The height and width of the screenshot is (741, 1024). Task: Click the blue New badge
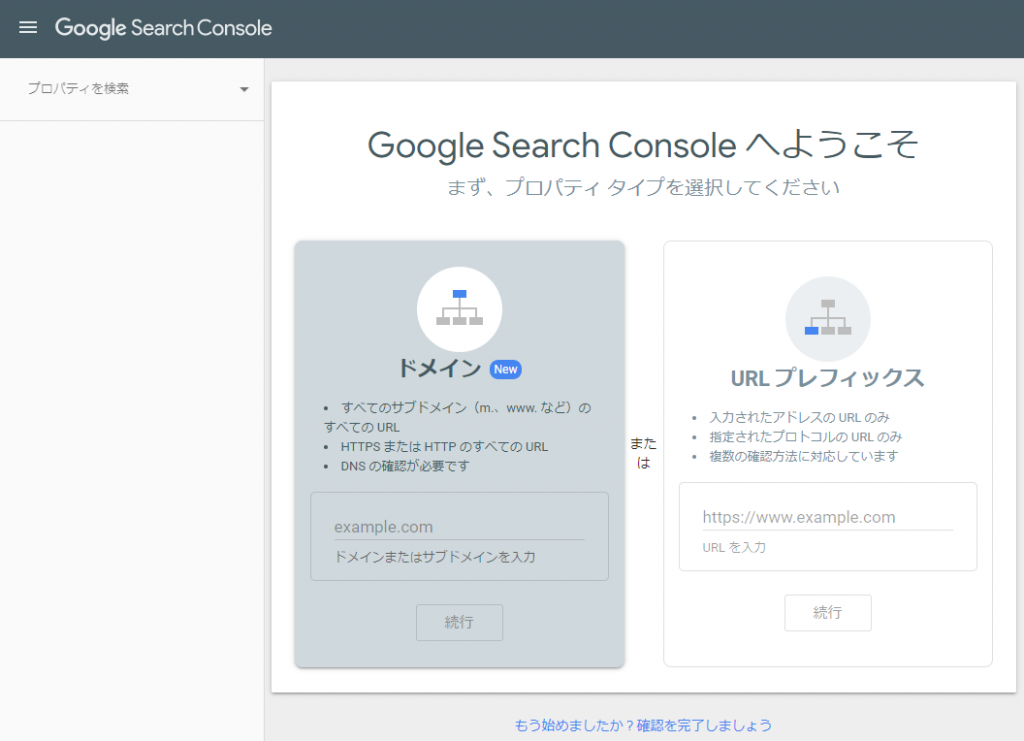pyautogui.click(x=505, y=369)
